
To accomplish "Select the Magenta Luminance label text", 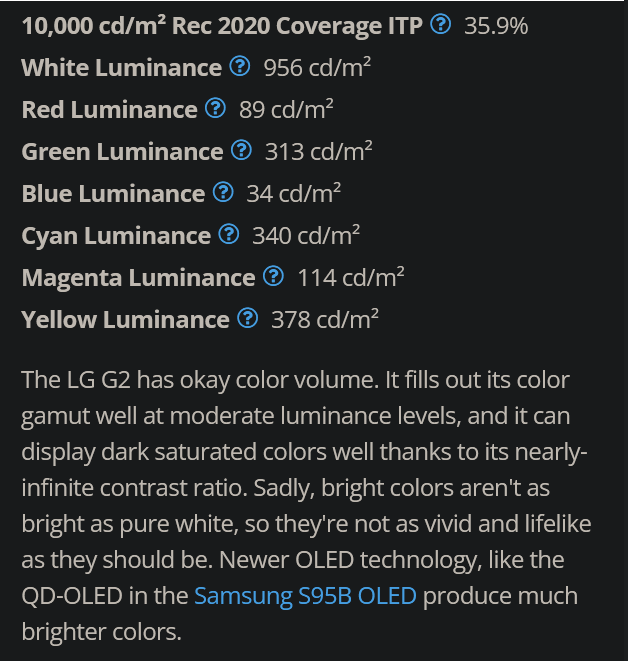I will 138,277.
